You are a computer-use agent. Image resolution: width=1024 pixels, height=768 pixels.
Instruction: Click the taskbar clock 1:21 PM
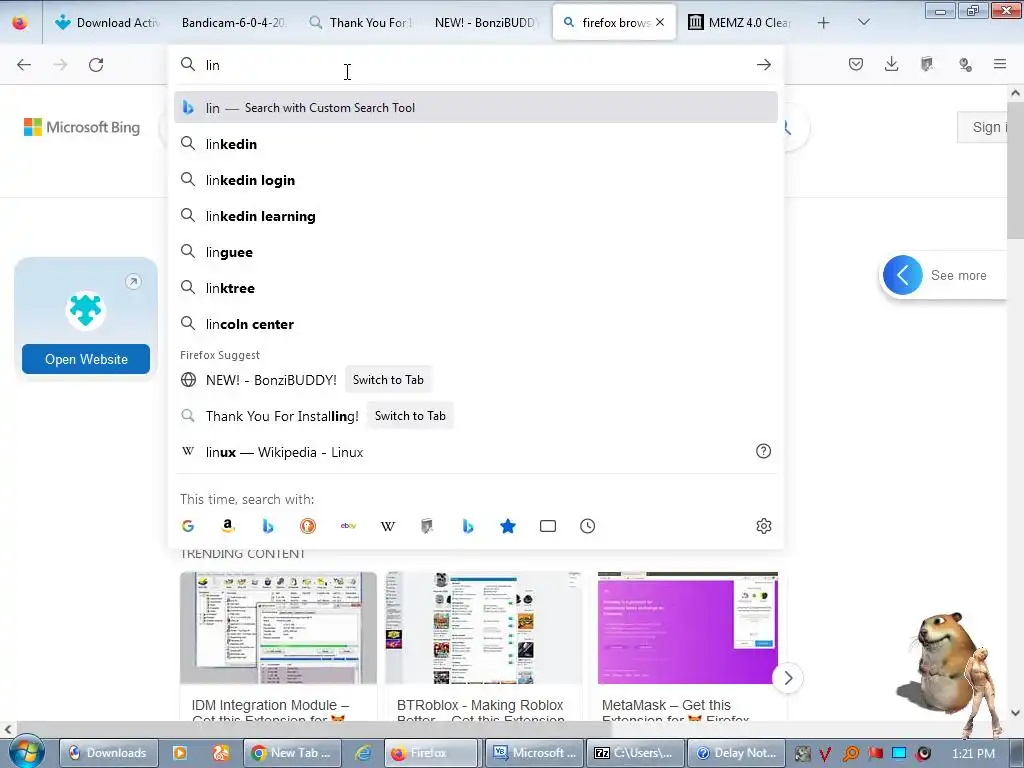pos(973,753)
